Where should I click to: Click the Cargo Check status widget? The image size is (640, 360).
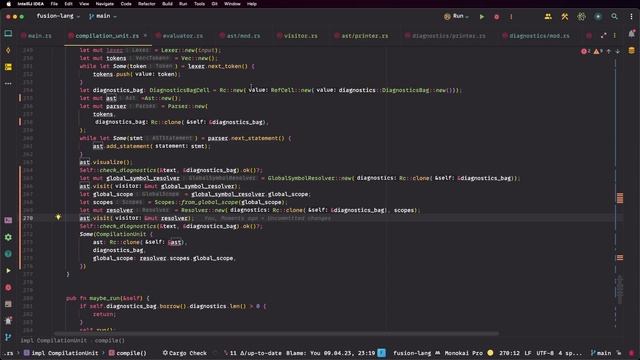[x=184, y=353]
